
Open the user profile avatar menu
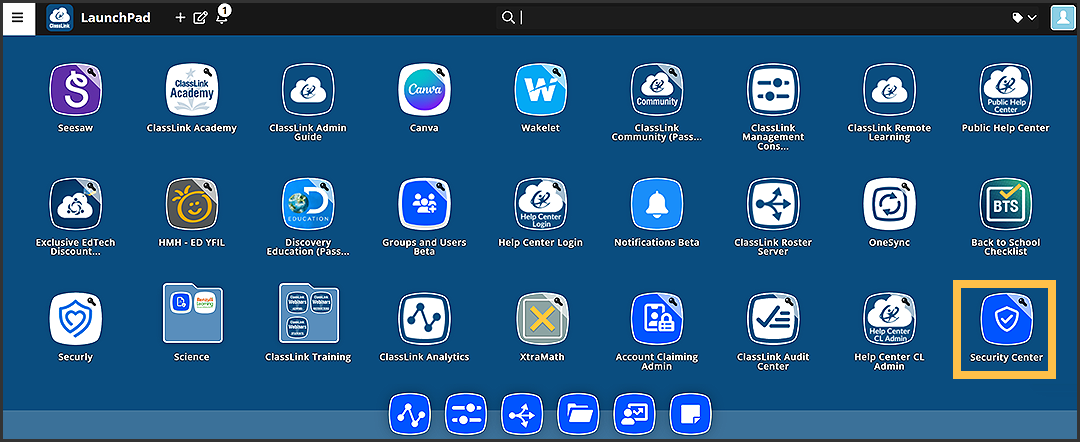click(x=1062, y=18)
